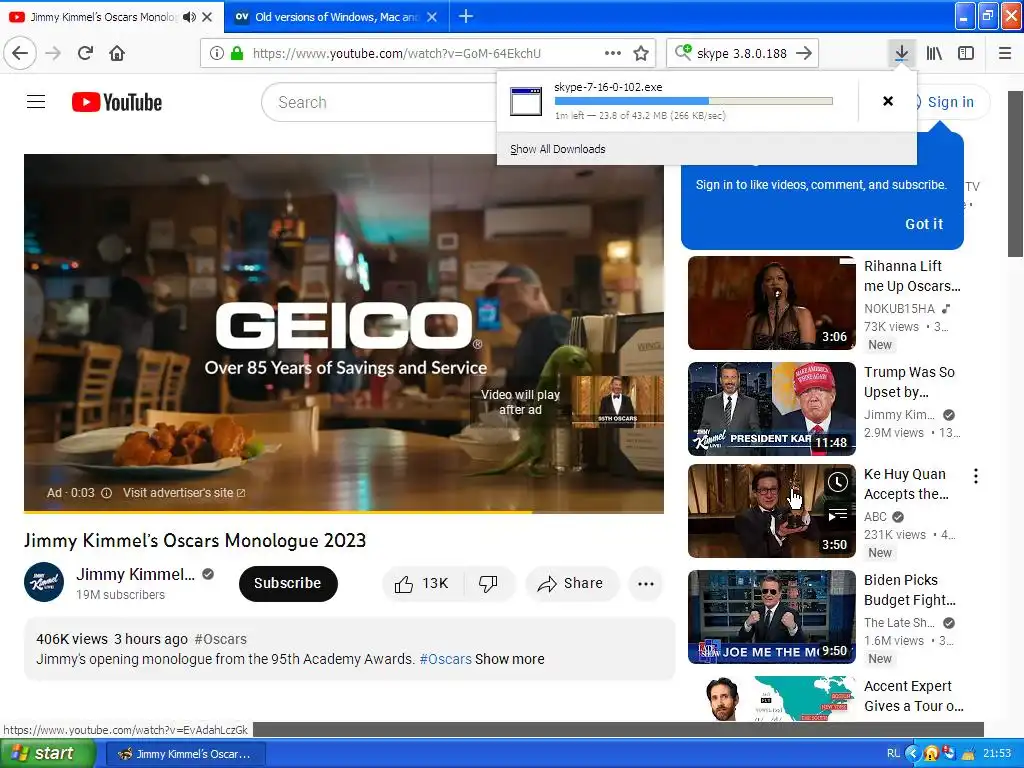Viewport: 1024px width, 768px height.
Task: Open Rihanna Lift me Up Oscars thumbnail
Action: [771, 302]
